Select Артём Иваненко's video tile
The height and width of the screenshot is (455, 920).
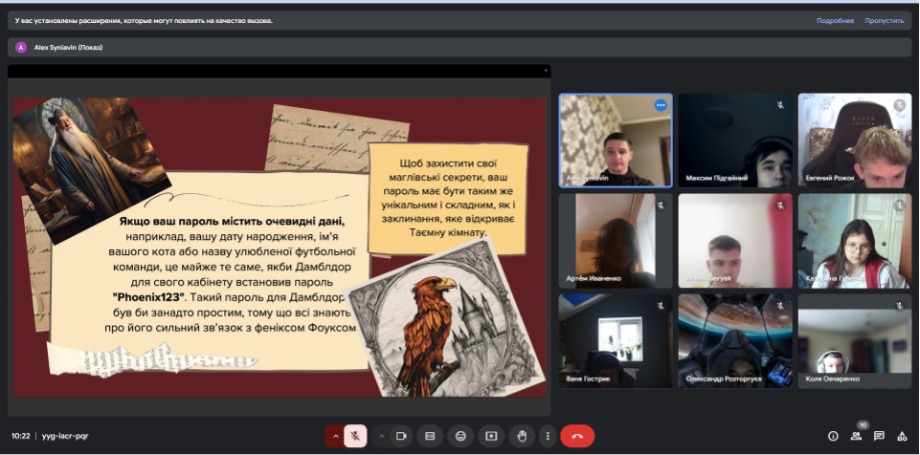point(615,241)
